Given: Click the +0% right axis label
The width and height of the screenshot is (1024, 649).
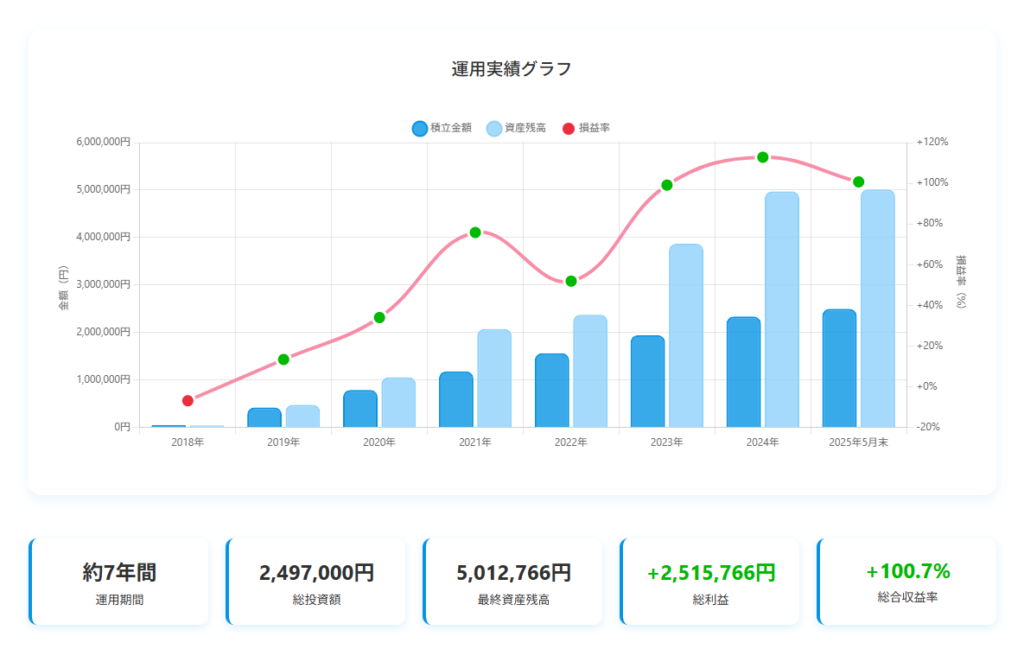Looking at the screenshot, I should click(927, 387).
